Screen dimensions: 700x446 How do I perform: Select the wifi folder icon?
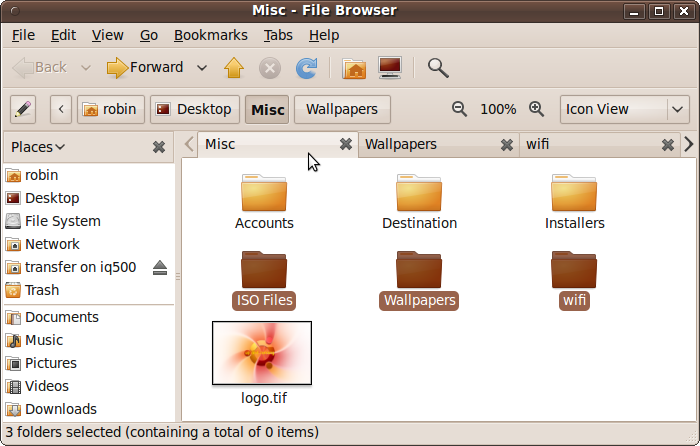(x=574, y=270)
